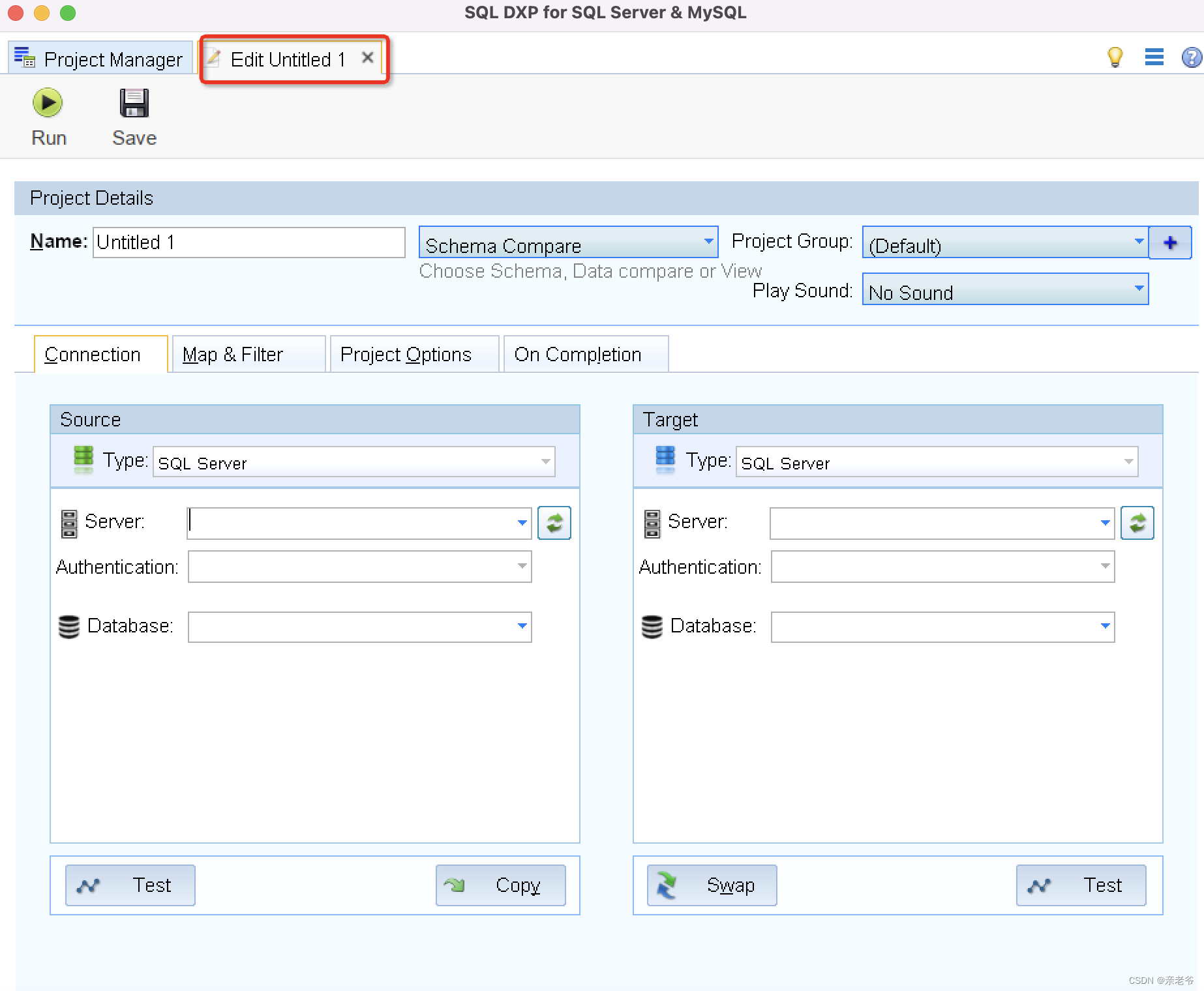1204x991 pixels.
Task: Open the Connection tab
Action: pos(100,354)
